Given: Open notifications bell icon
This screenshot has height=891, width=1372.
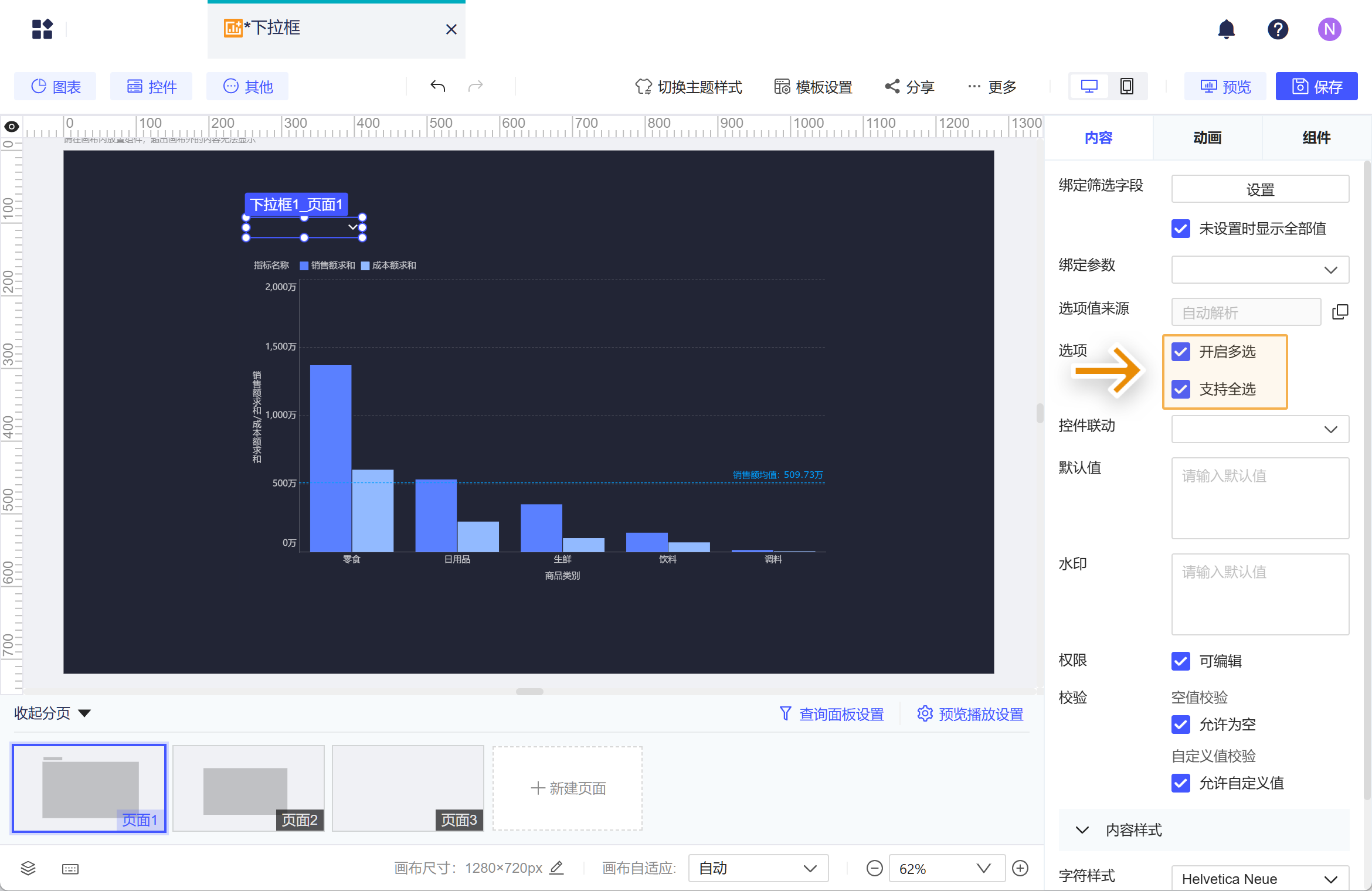Looking at the screenshot, I should (x=1226, y=29).
